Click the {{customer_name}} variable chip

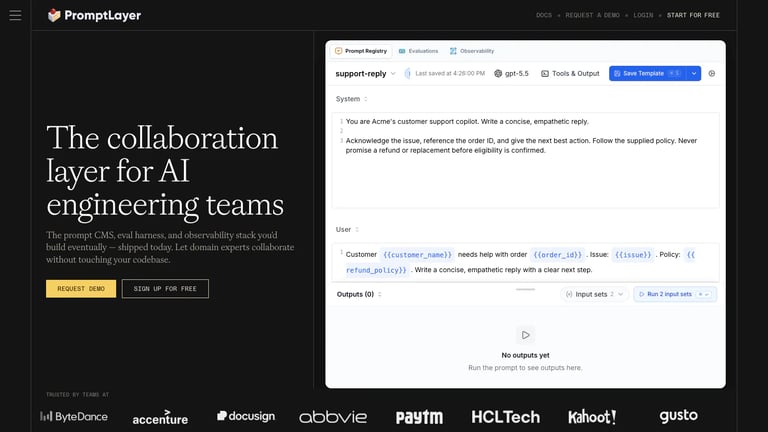point(417,255)
